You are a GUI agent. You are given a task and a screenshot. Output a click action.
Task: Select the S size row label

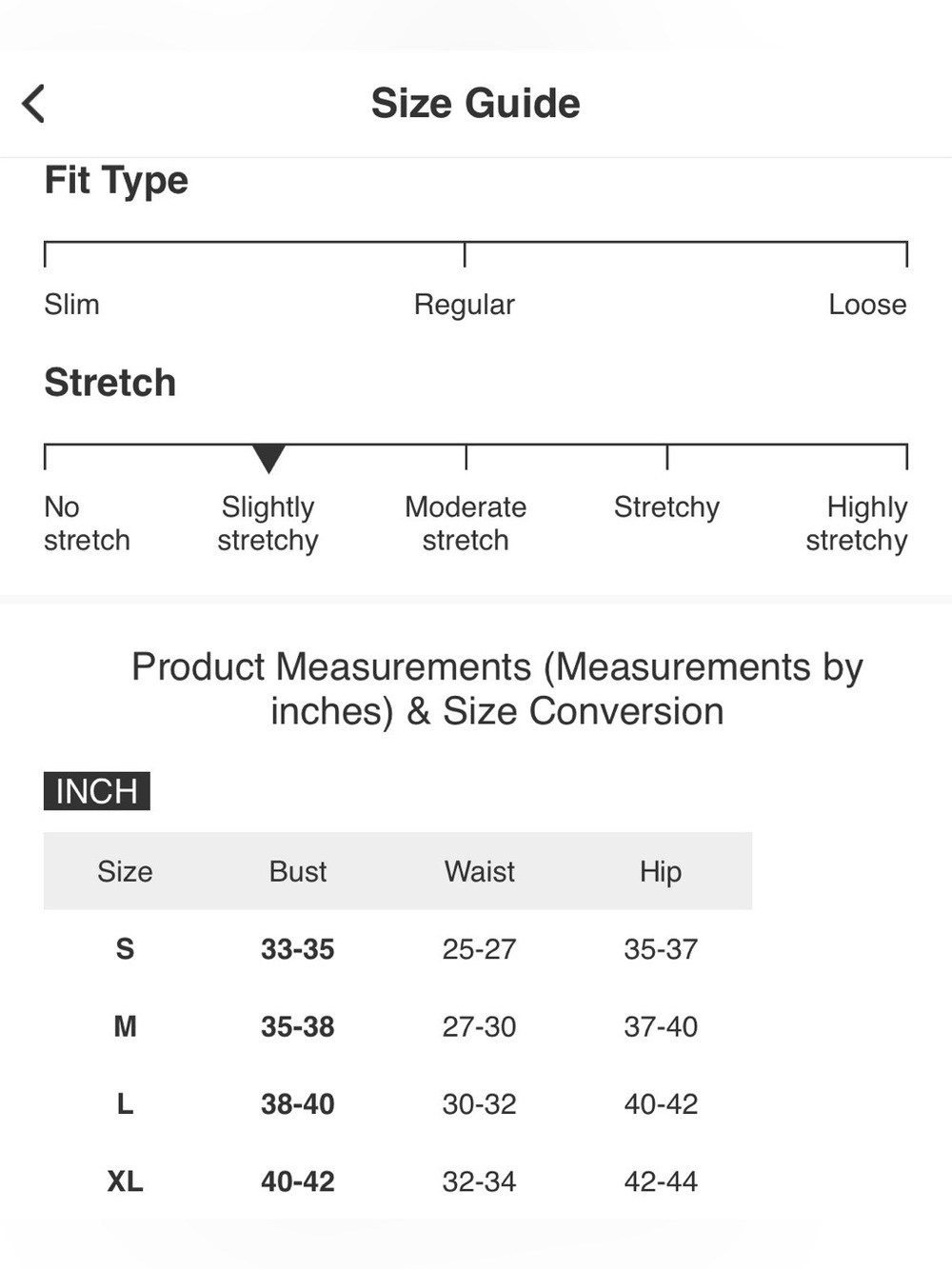[x=125, y=949]
